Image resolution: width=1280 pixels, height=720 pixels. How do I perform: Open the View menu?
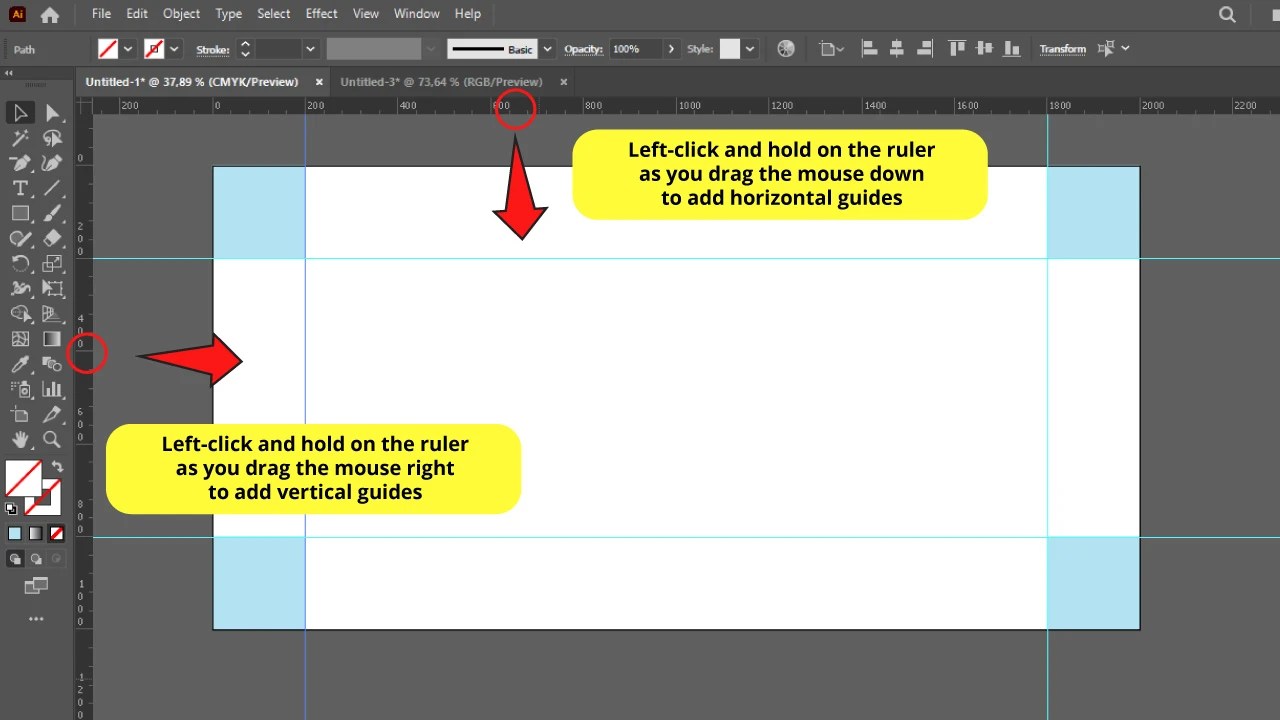coord(365,13)
